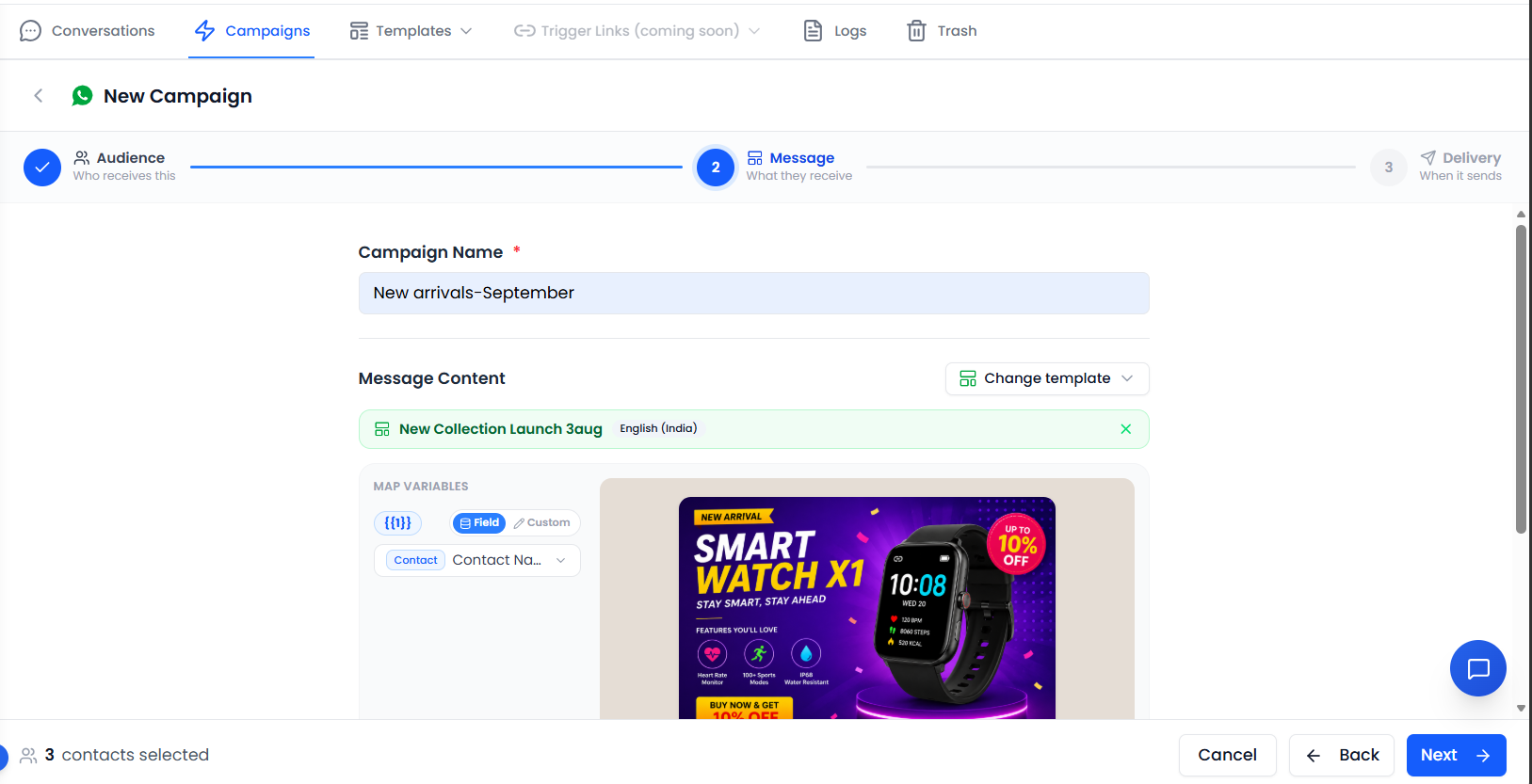Screen dimensions: 1532x784
Task: Click the New Collection Launch 3aug name
Action: coord(501,429)
